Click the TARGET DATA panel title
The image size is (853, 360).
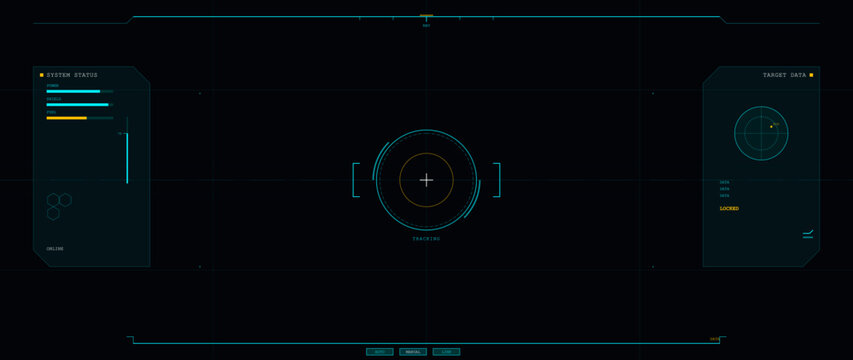[x=784, y=75]
